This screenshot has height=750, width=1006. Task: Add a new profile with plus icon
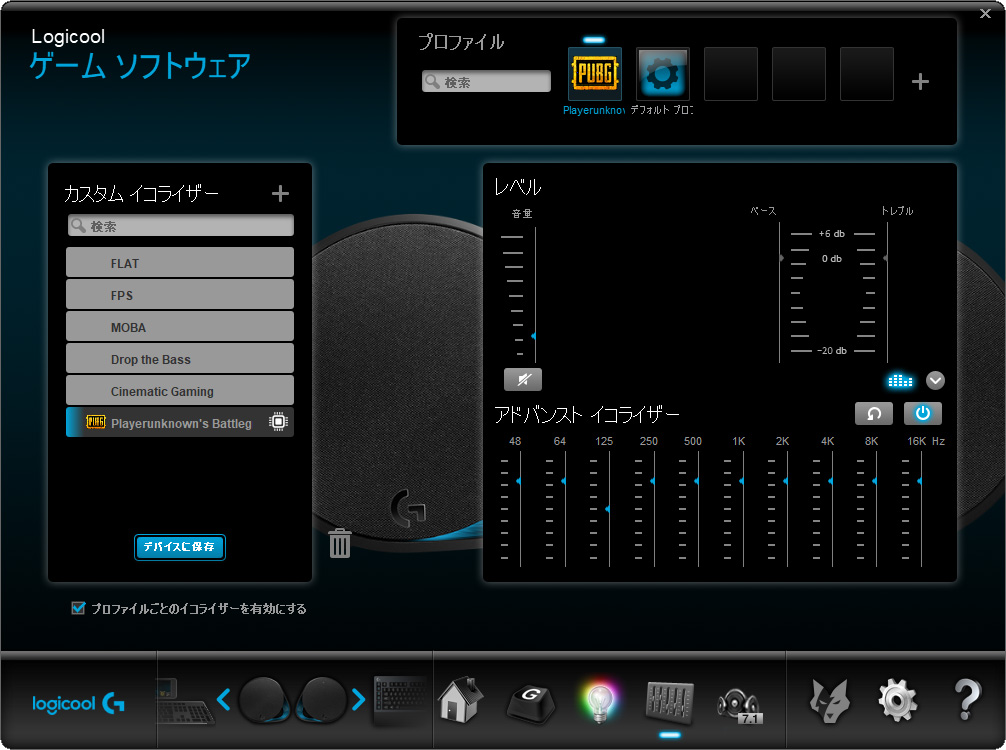click(x=920, y=81)
